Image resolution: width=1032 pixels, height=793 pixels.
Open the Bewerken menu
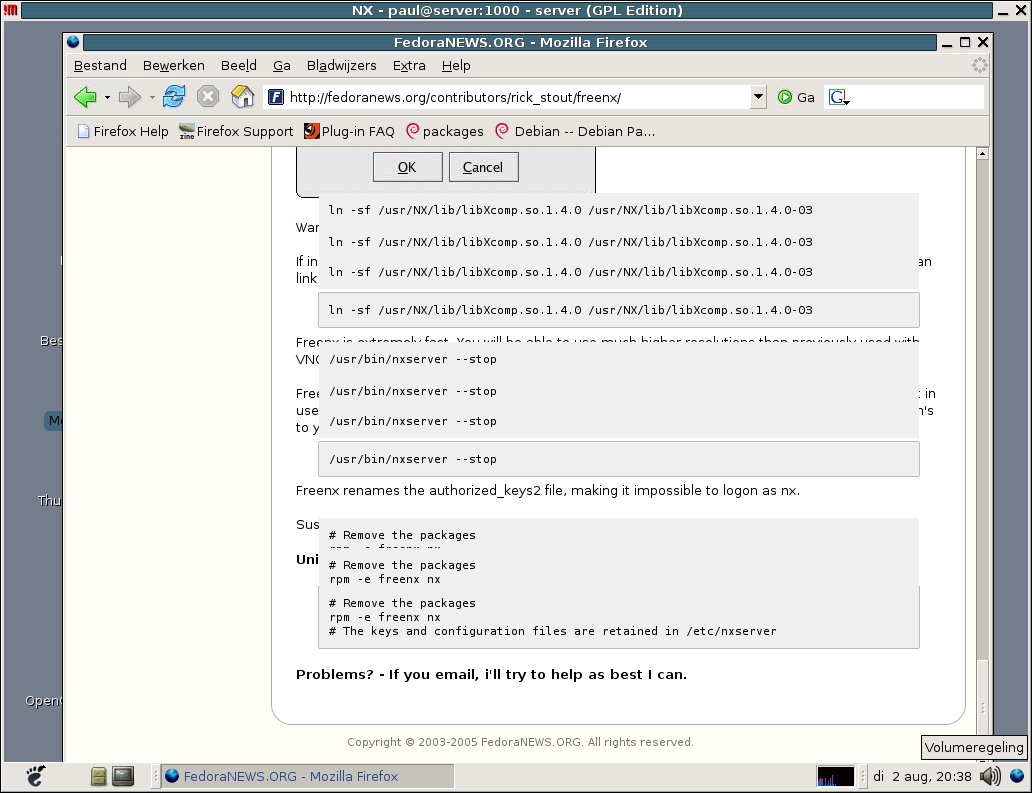174,66
